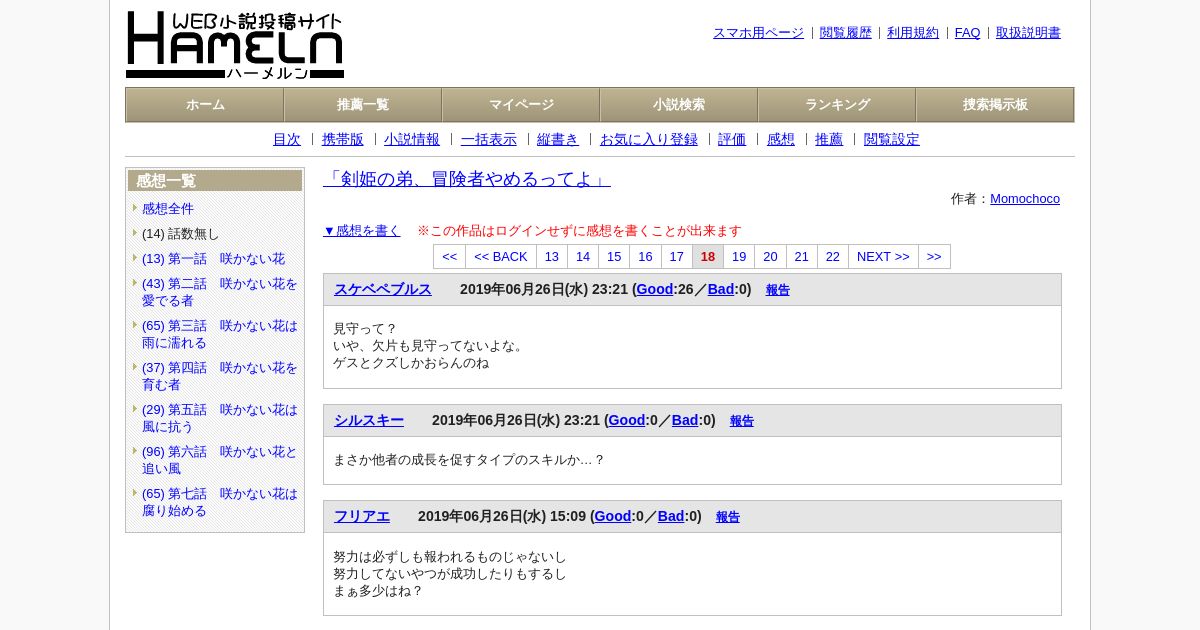The height and width of the screenshot is (630, 1200).
Task: Go to page 15
Action: click(x=614, y=256)
